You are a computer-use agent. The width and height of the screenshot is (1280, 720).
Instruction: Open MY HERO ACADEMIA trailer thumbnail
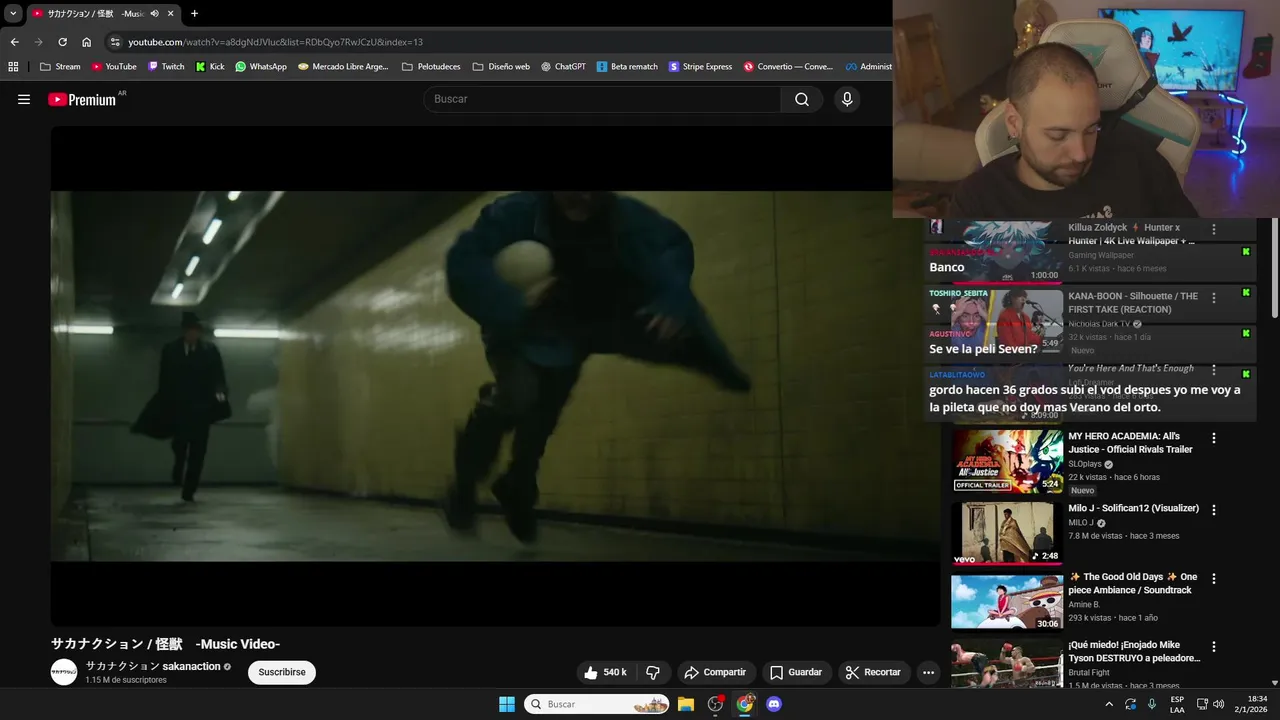(x=1007, y=461)
